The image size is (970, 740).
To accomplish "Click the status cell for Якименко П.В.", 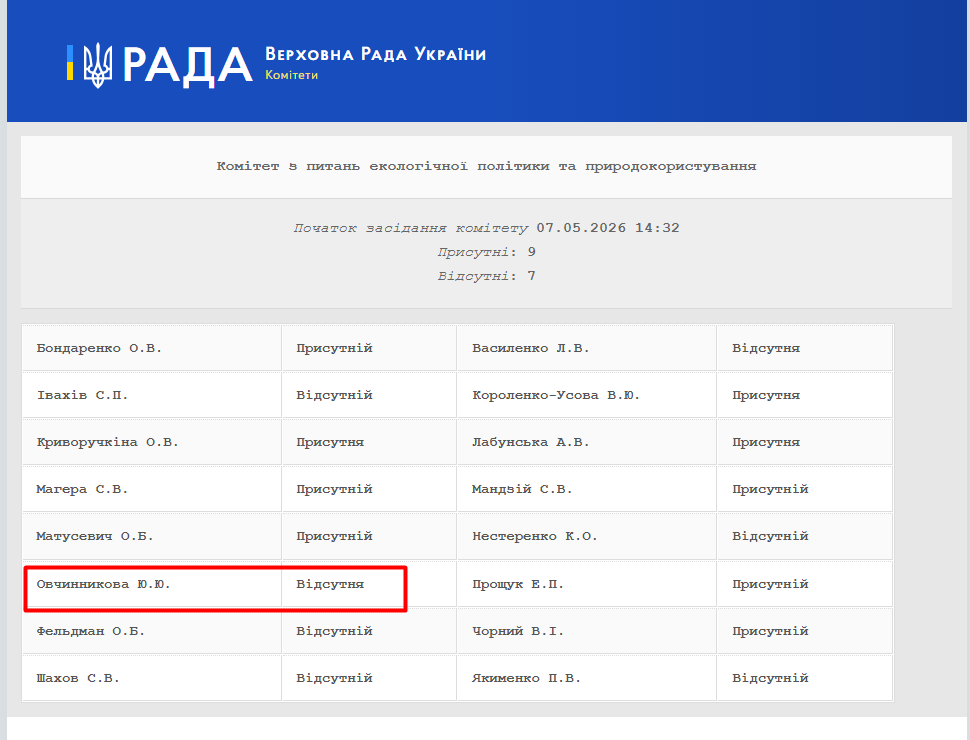I will [x=805, y=678].
